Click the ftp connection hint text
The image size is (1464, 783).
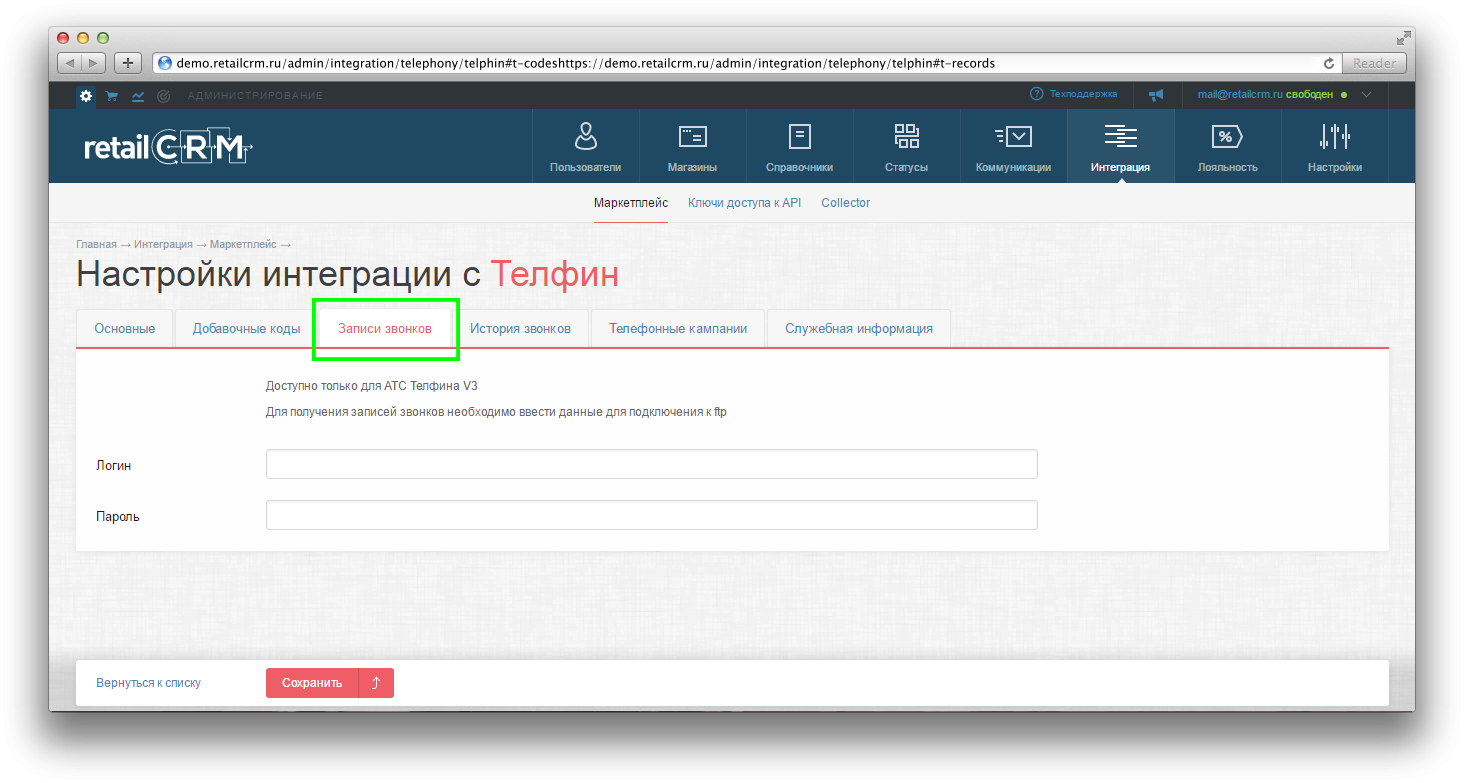pos(496,412)
